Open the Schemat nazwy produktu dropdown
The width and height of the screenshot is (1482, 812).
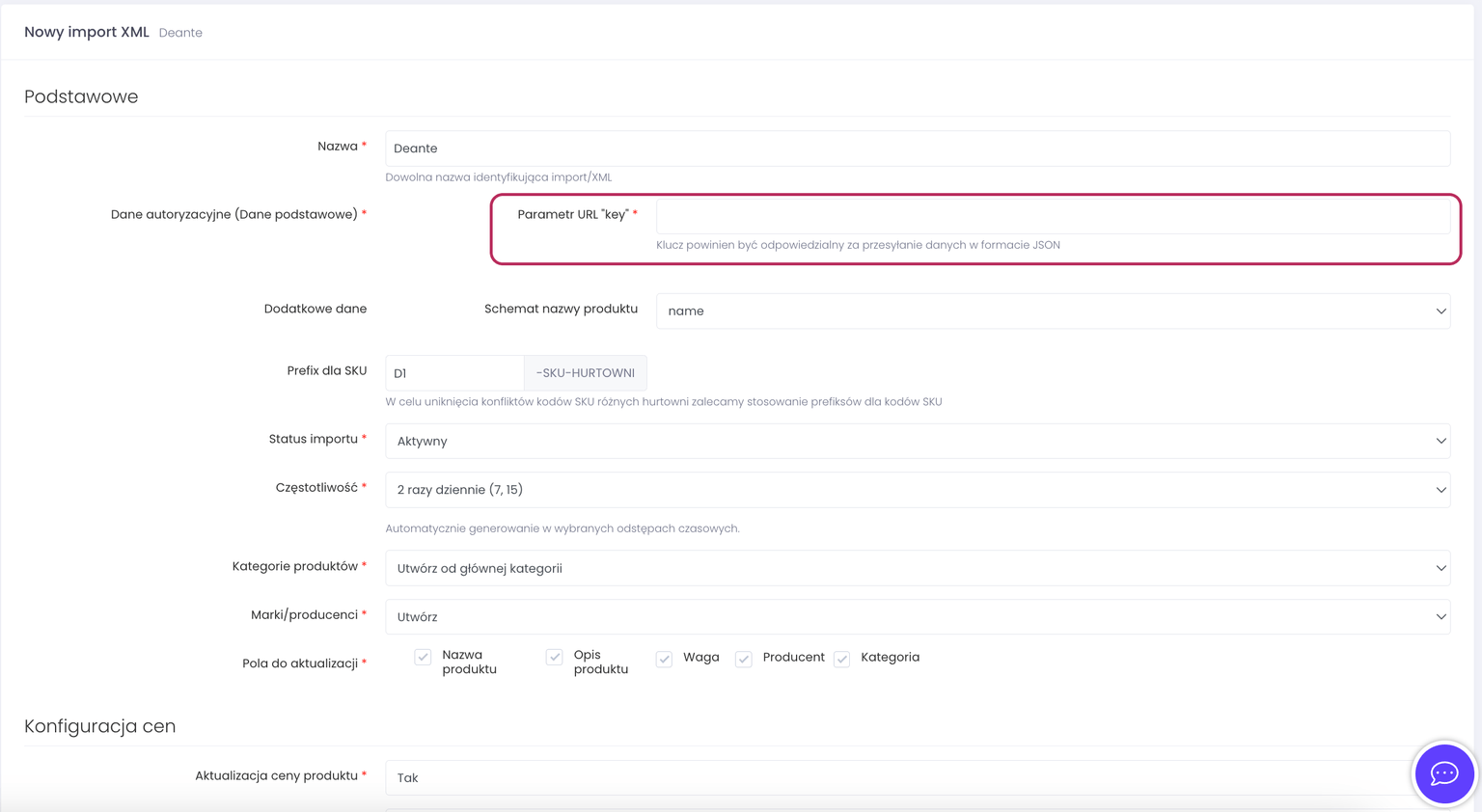1053,311
